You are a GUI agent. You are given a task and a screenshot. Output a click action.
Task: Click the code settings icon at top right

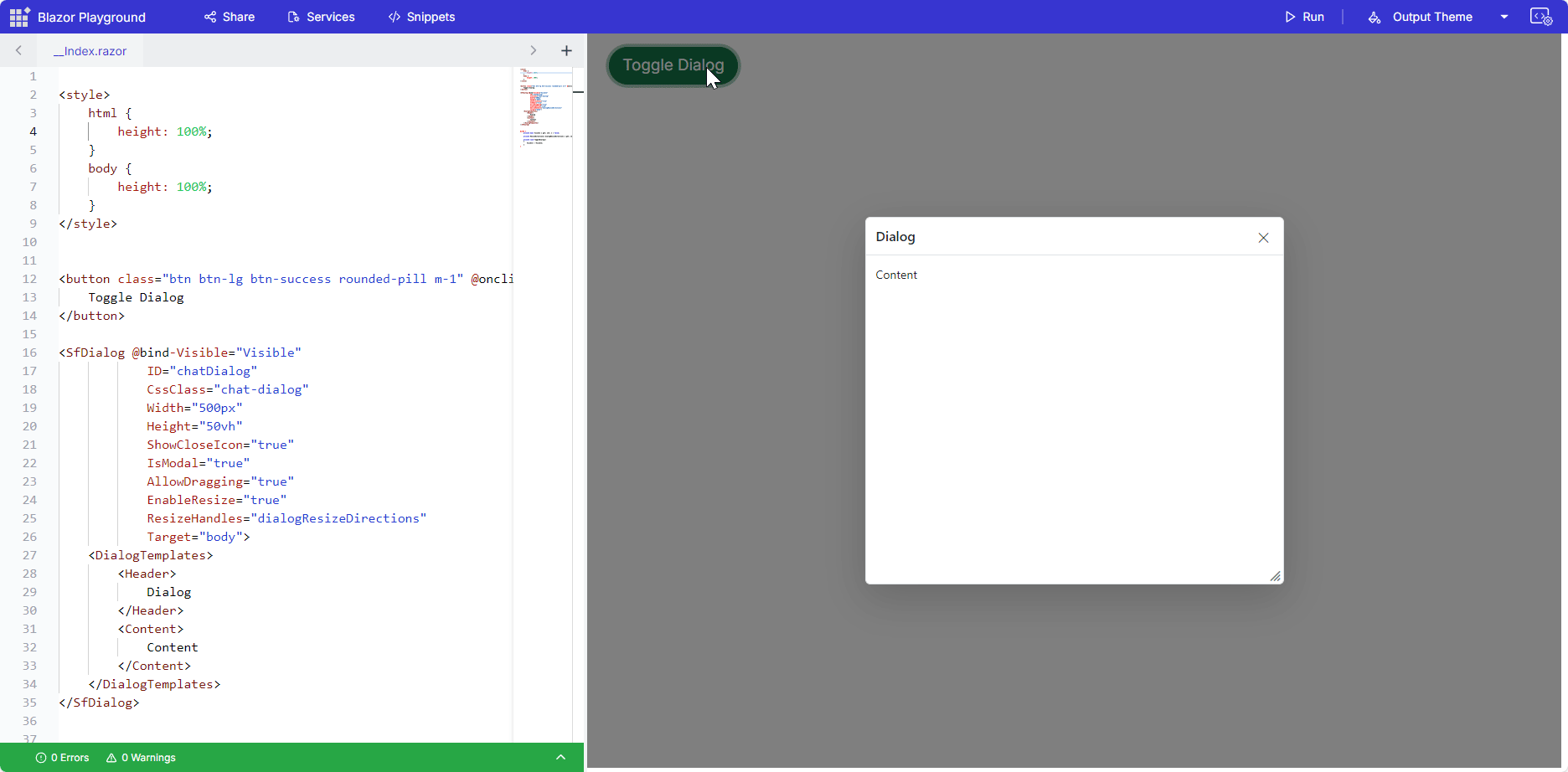(x=1541, y=17)
